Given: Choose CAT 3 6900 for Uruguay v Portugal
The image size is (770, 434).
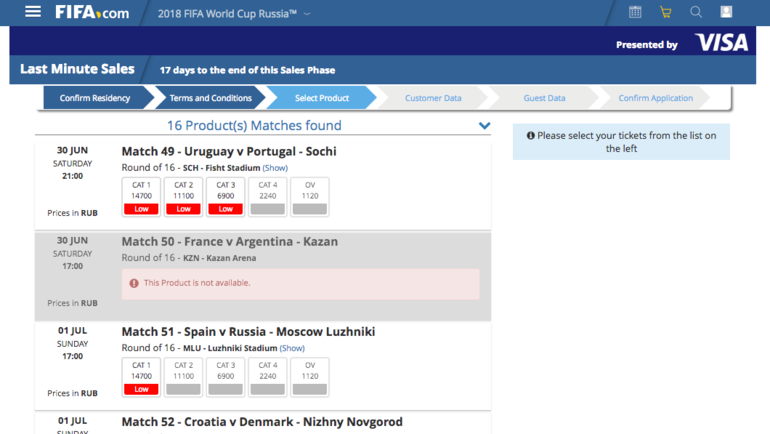Looking at the screenshot, I should click(225, 197).
